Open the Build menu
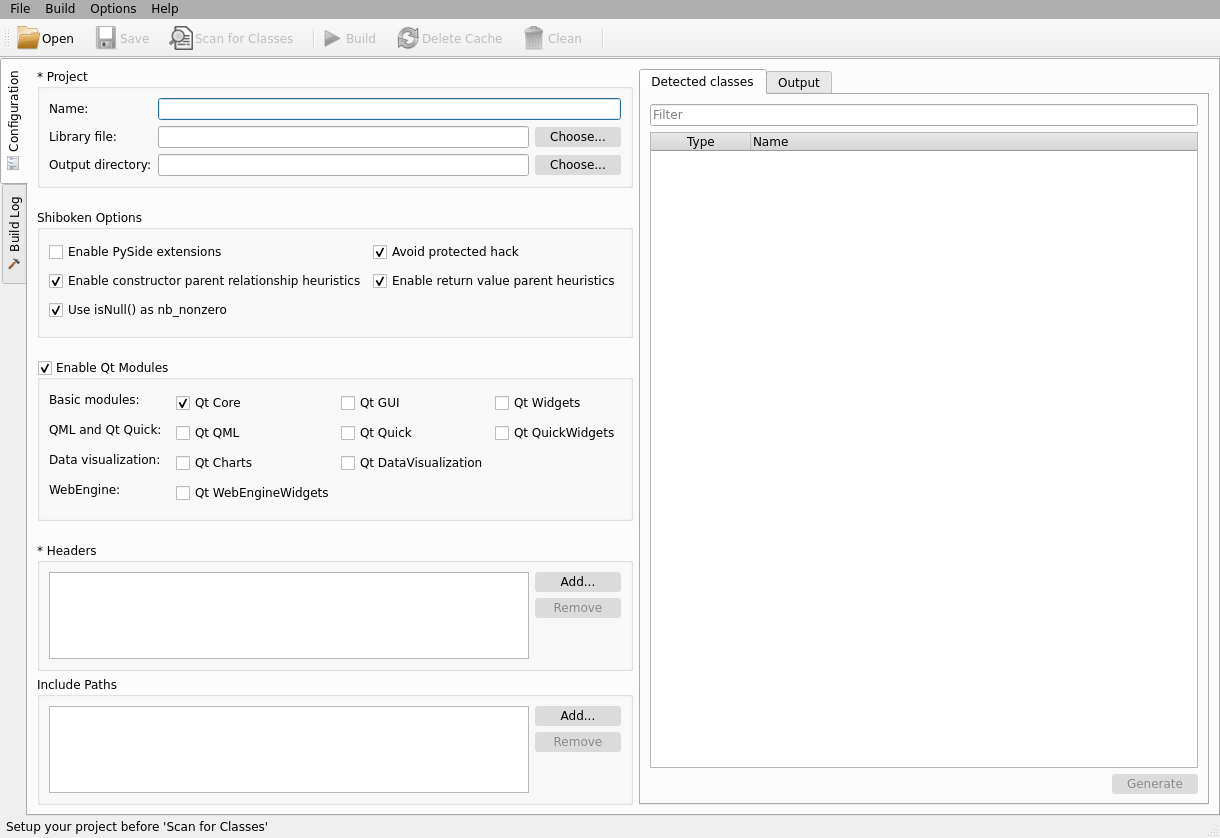 point(60,9)
